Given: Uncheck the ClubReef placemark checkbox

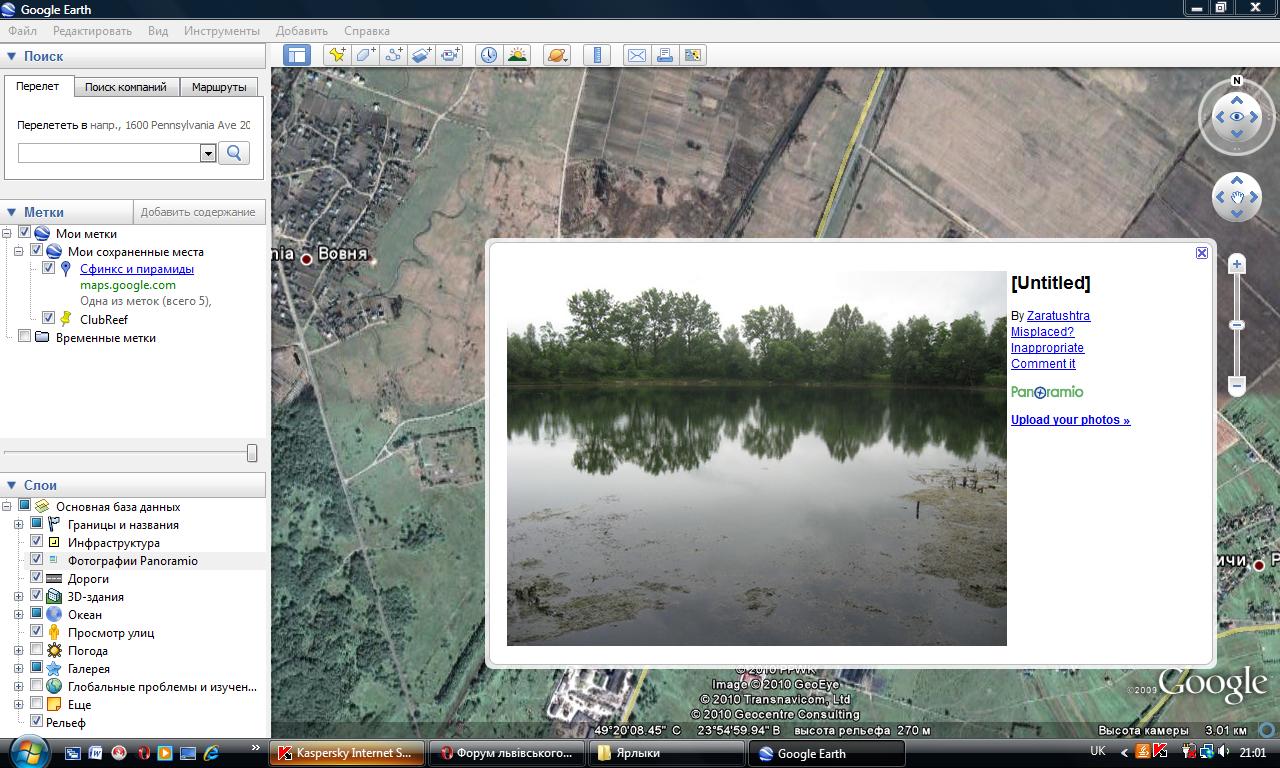Looking at the screenshot, I should coord(48,318).
